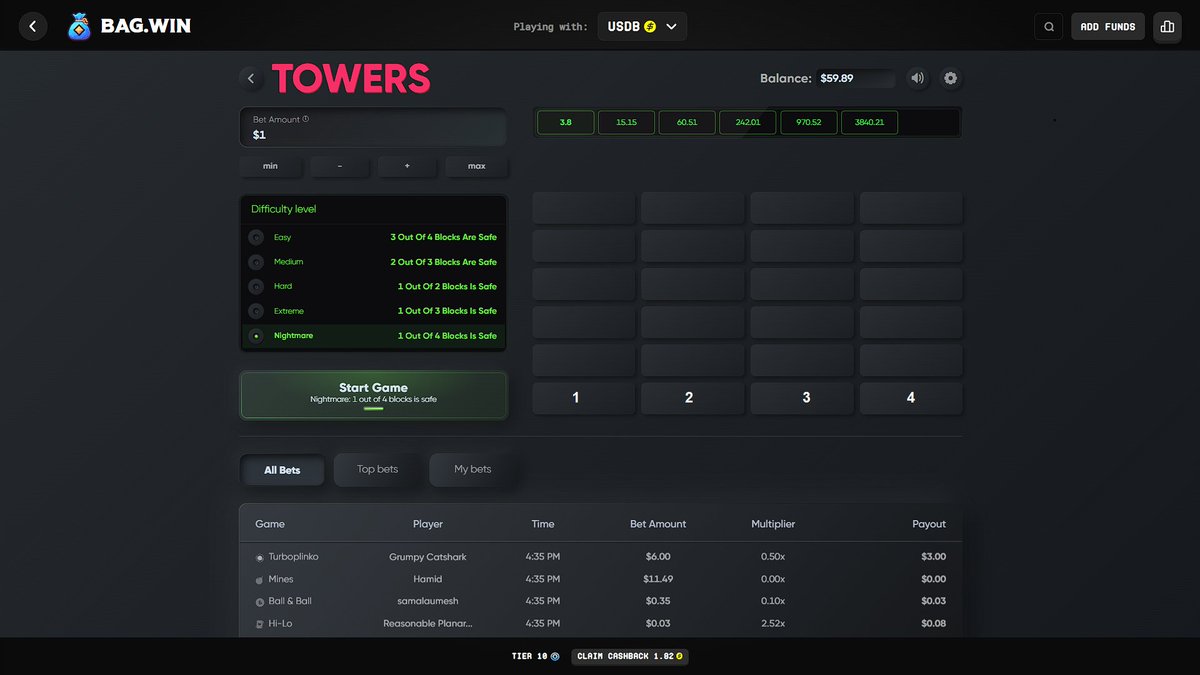This screenshot has width=1200, height=675.
Task: Click the Mines game icon
Action: [258, 578]
